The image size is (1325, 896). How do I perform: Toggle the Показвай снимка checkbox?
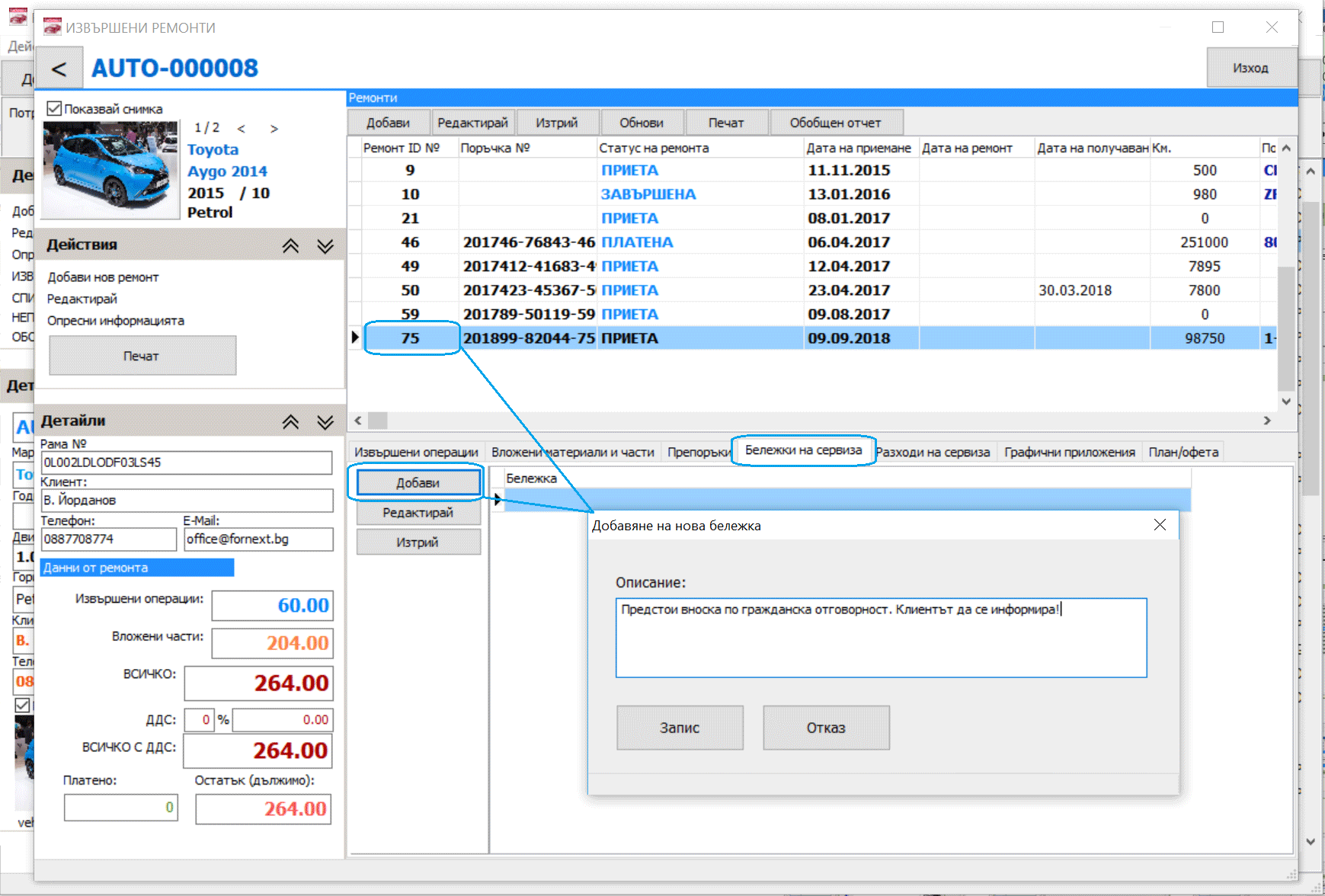tap(54, 108)
